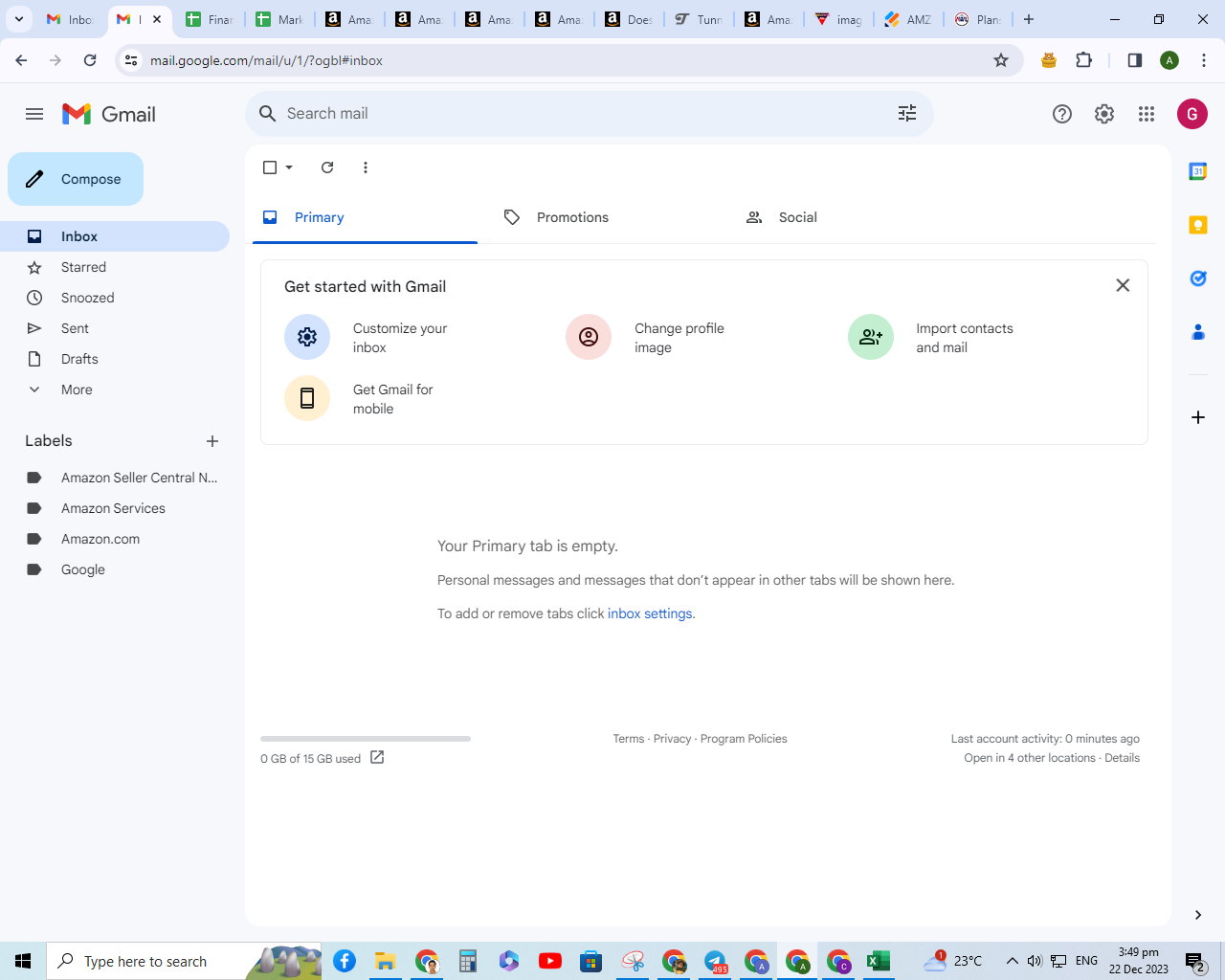The image size is (1225, 980).
Task: Open search options filter icon
Action: tap(907, 113)
